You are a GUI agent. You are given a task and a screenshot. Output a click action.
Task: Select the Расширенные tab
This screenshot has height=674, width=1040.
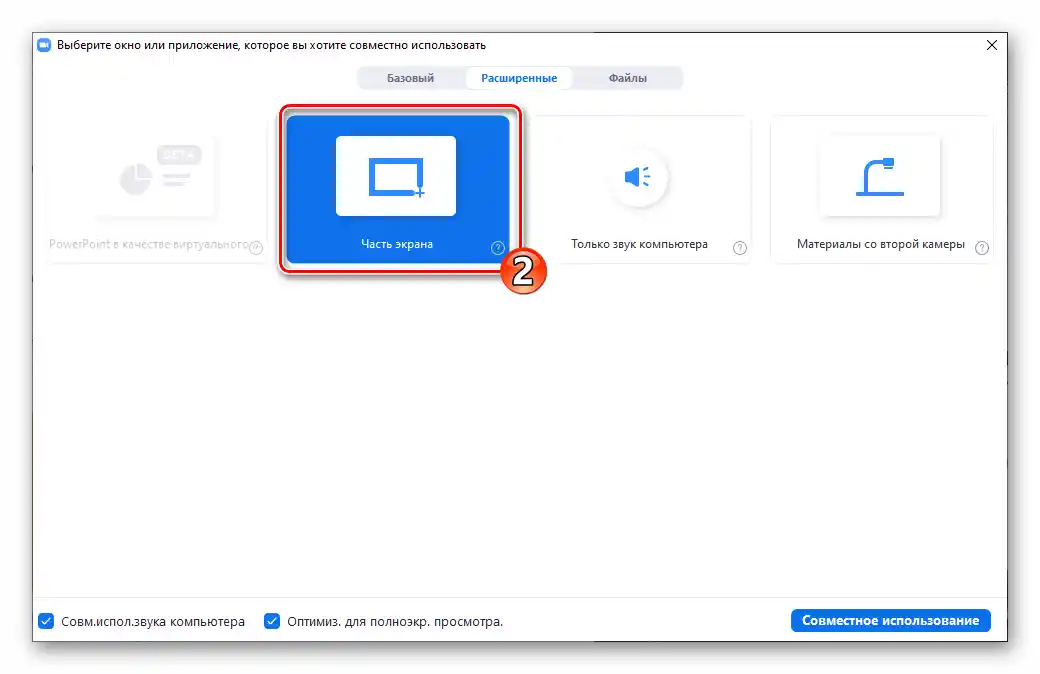coord(519,77)
